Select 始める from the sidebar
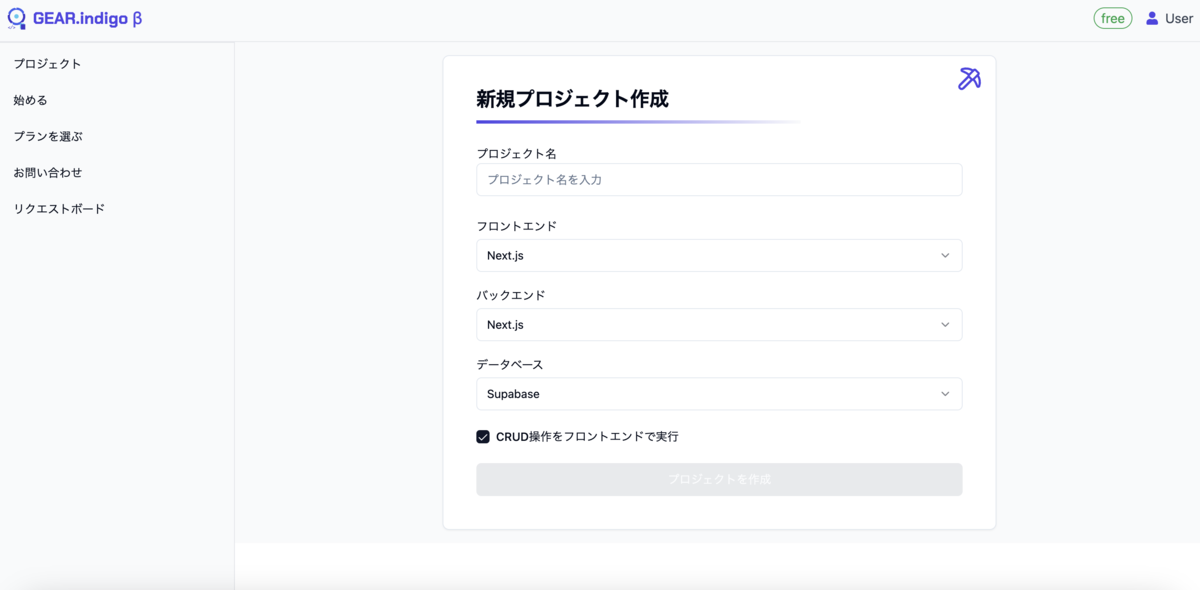 (30, 100)
